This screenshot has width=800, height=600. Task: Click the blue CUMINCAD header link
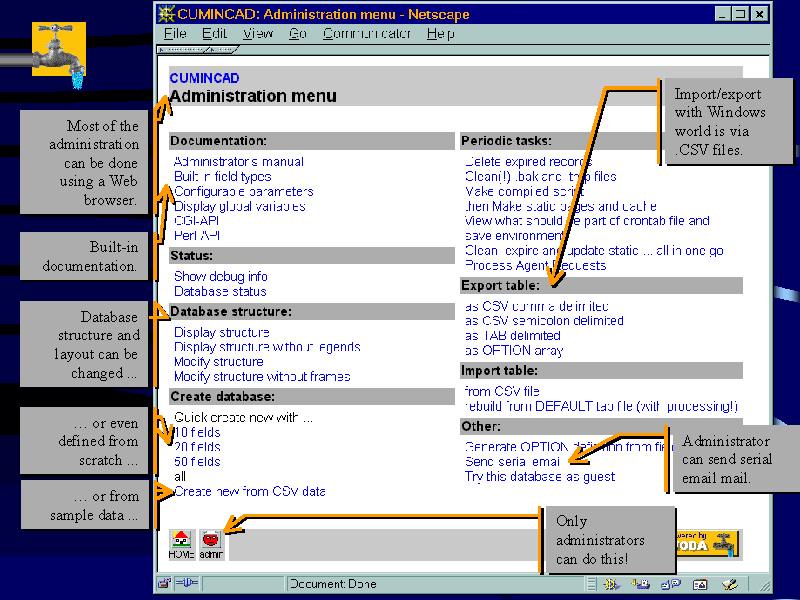[x=204, y=78]
